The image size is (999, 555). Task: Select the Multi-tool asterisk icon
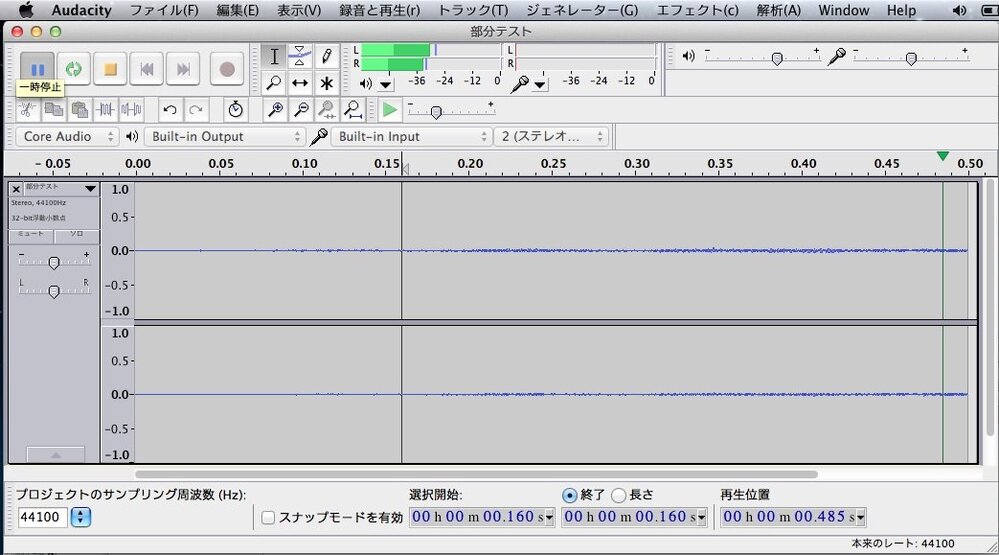coord(326,83)
